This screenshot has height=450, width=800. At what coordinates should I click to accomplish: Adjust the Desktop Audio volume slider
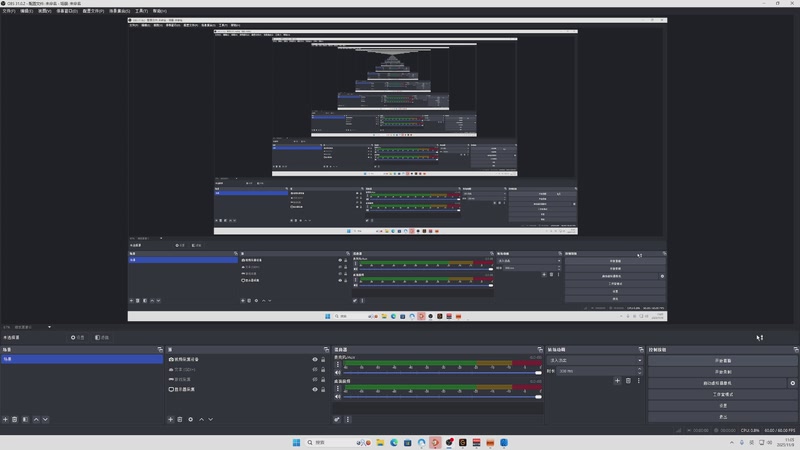442,396
